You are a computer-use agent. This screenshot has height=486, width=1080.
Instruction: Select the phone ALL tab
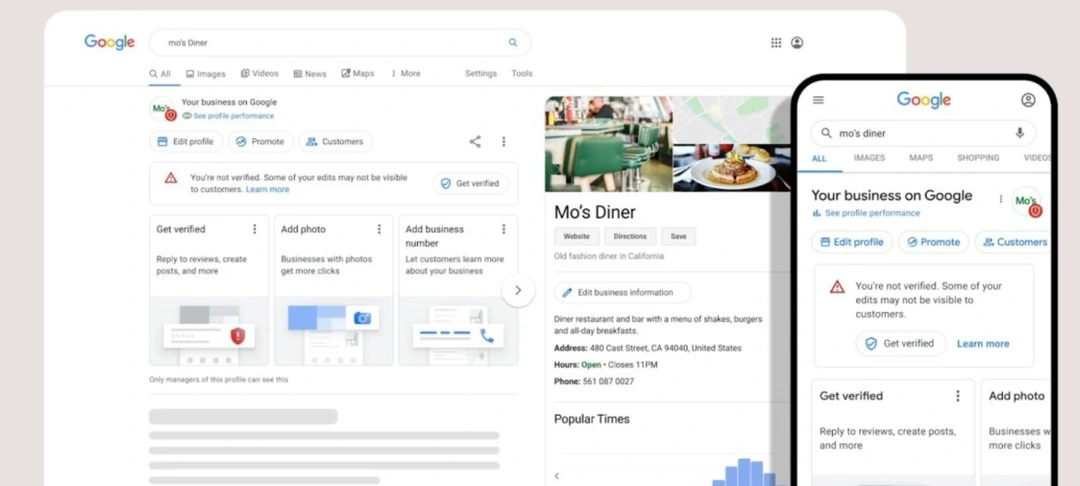pos(819,158)
